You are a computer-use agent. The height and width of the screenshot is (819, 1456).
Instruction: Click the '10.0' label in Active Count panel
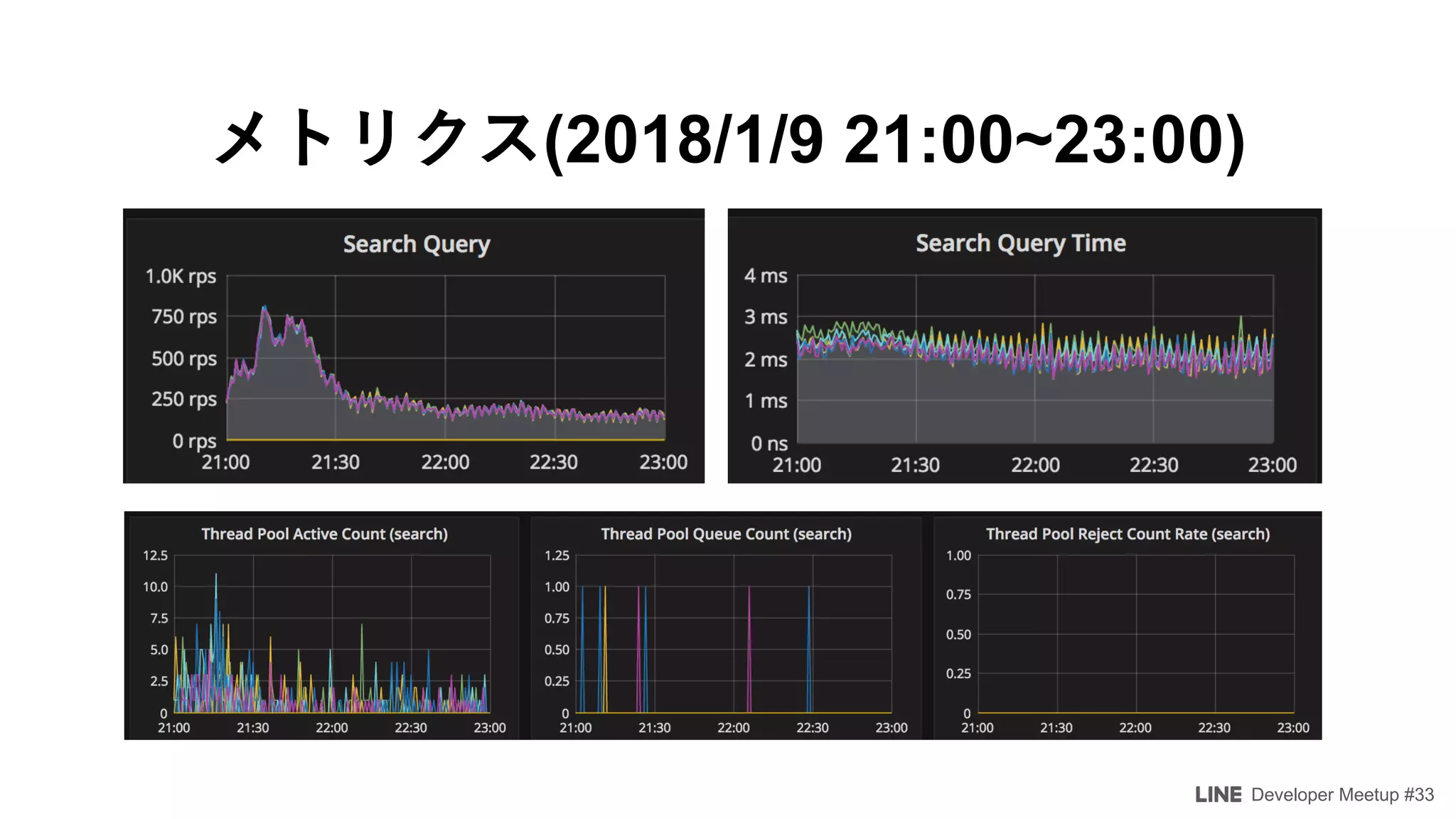[x=156, y=587]
